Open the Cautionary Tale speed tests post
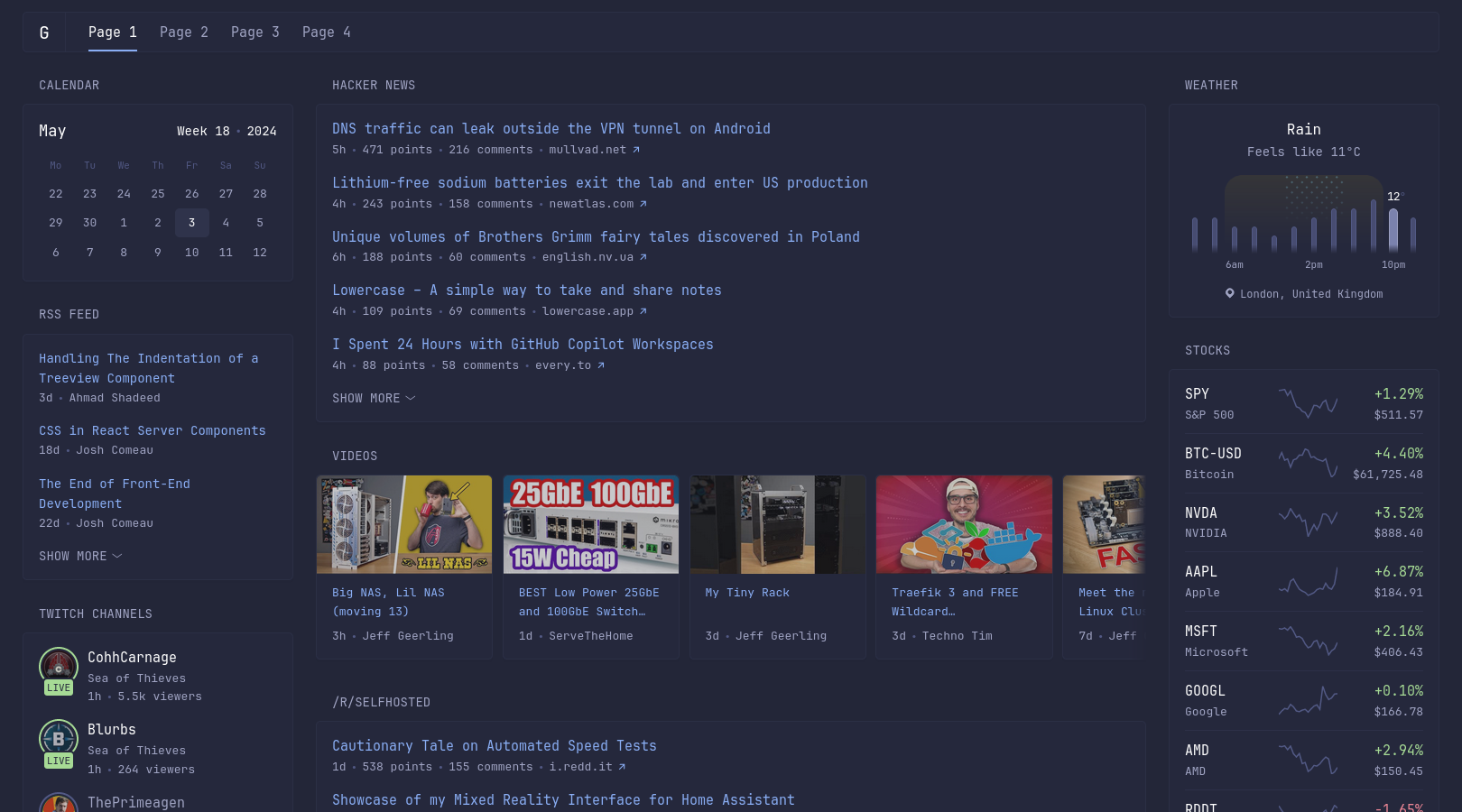 495,745
